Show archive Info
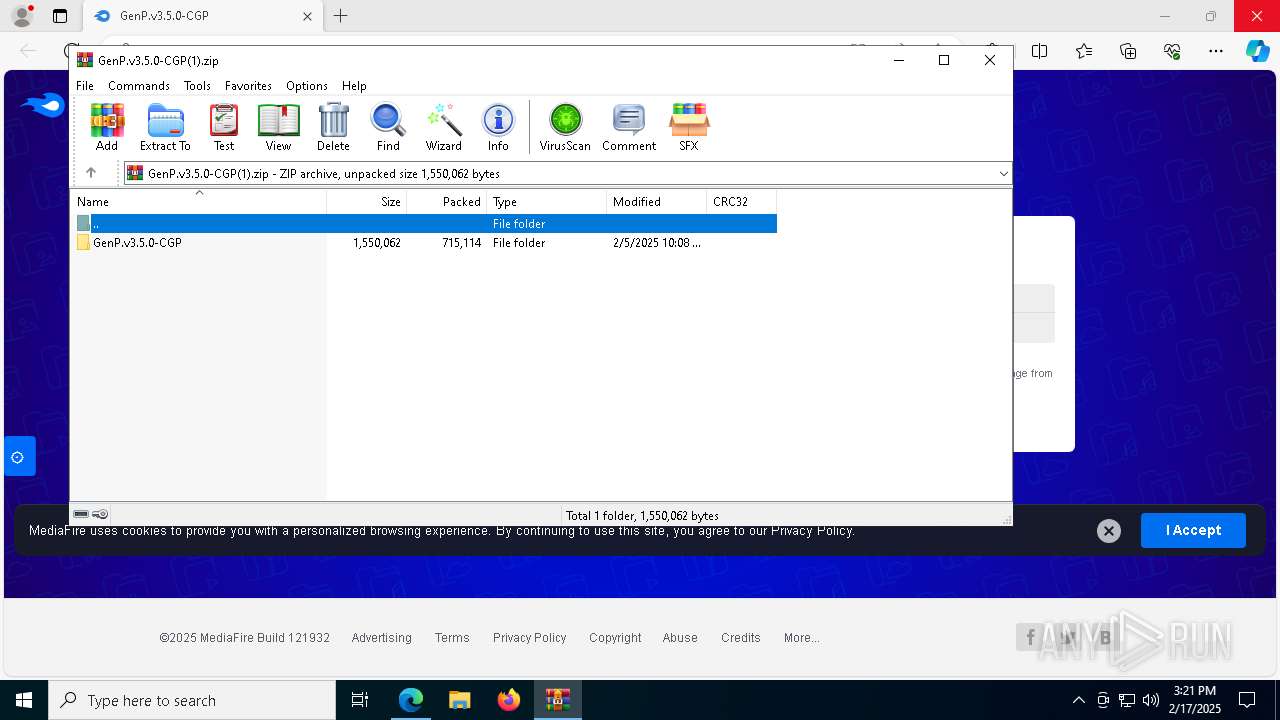This screenshot has width=1280, height=720. (x=498, y=127)
